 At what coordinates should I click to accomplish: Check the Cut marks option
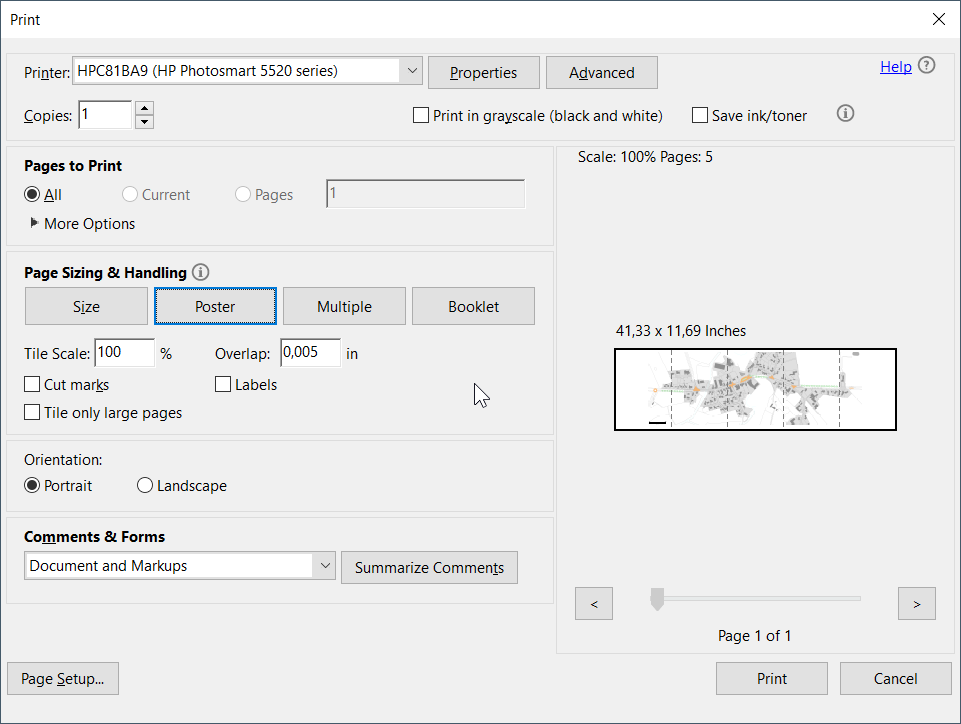[x=32, y=384]
